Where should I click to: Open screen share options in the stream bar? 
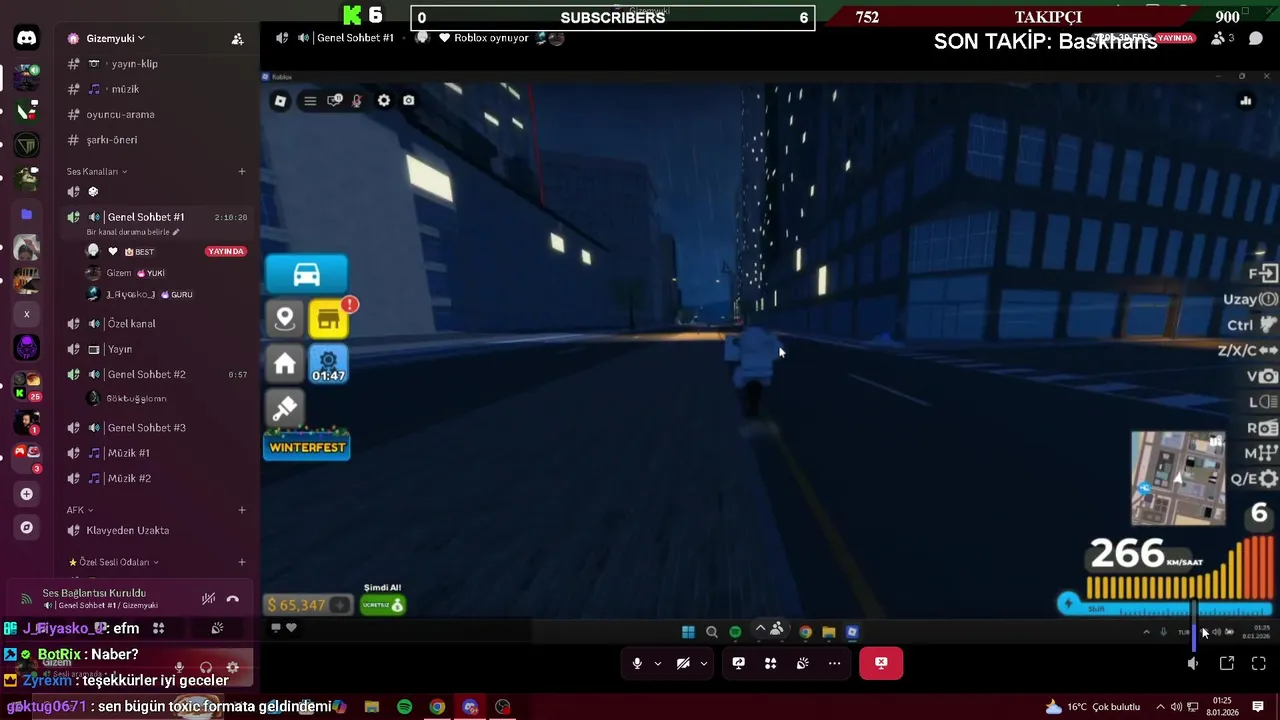click(x=738, y=663)
